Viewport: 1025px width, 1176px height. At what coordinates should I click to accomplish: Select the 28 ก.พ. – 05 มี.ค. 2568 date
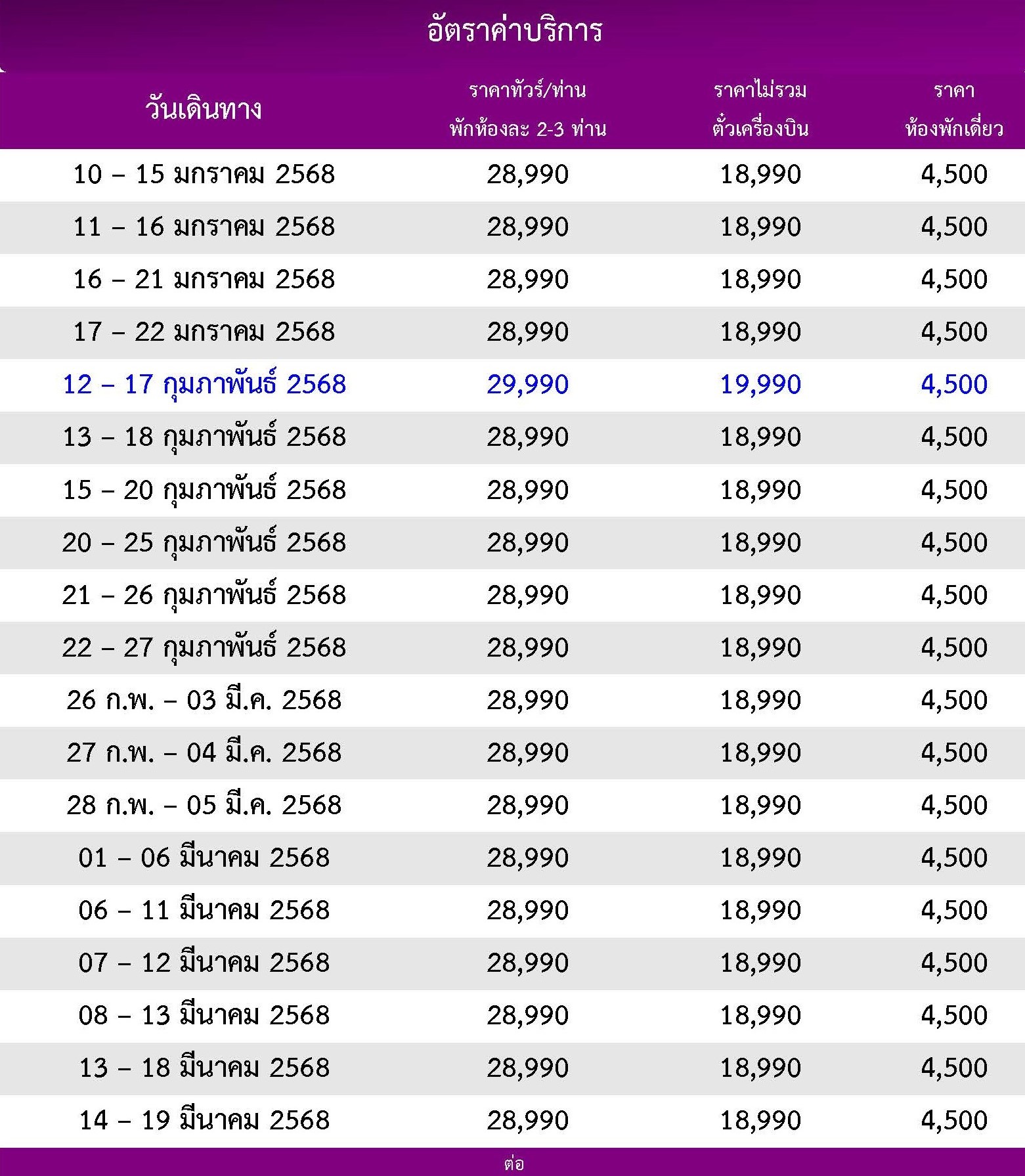pos(204,805)
